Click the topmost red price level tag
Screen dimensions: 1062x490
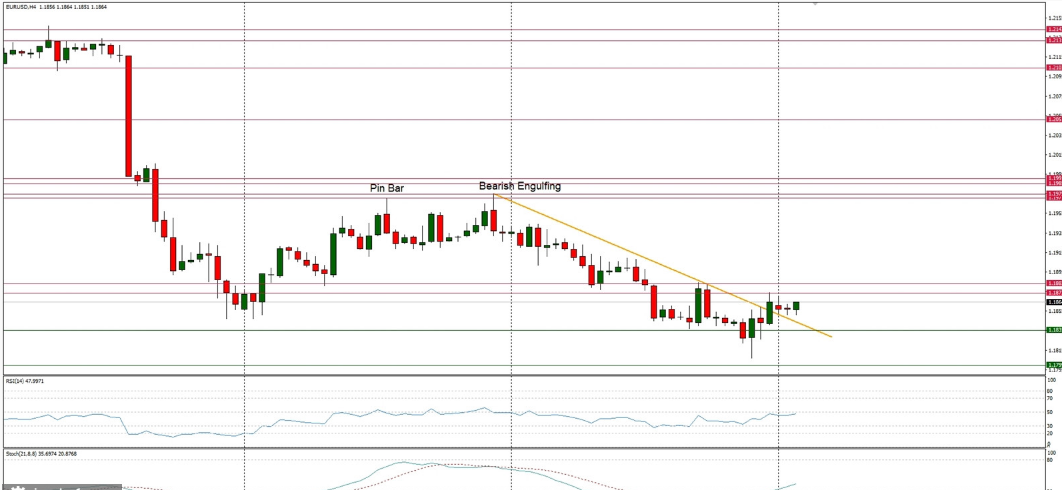coord(1053,30)
